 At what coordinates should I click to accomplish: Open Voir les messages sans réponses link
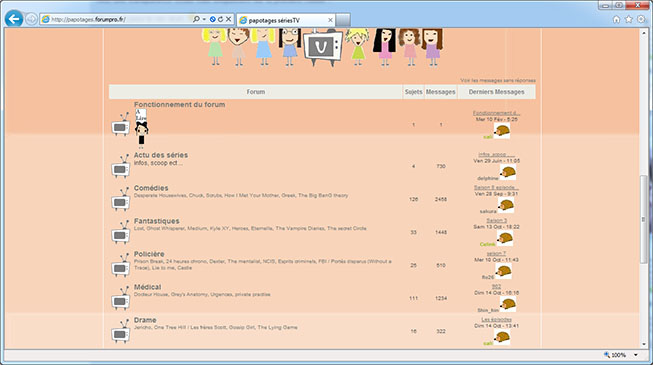coord(498,80)
